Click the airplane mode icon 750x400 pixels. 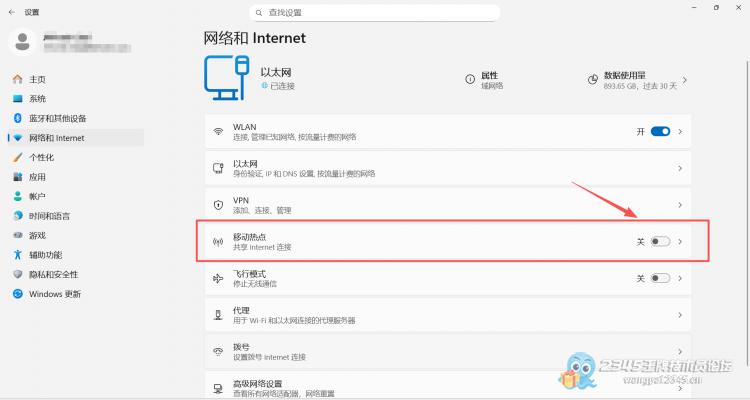point(218,278)
